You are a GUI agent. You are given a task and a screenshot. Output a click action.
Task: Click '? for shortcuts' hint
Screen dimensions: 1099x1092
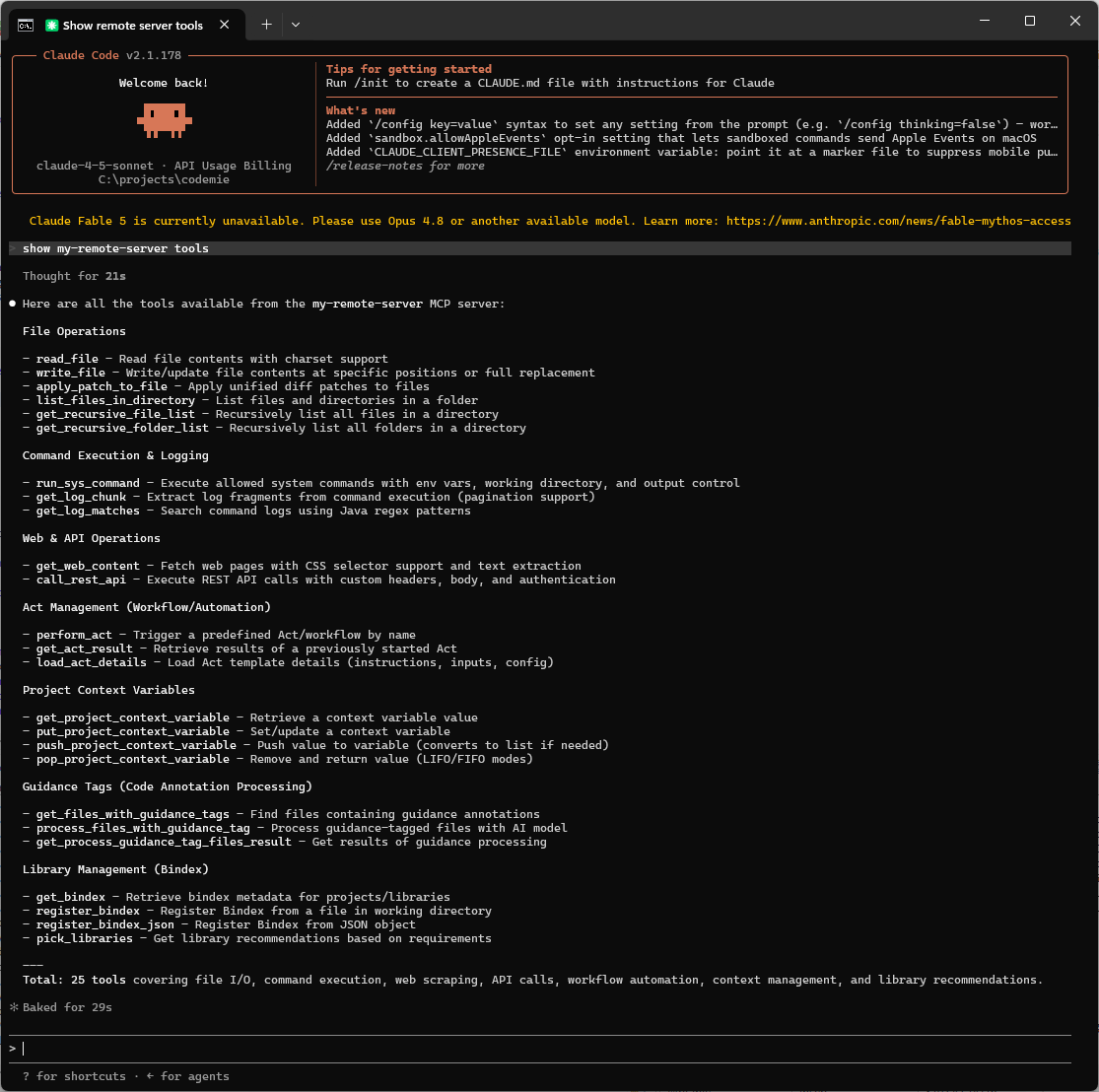point(74,1076)
